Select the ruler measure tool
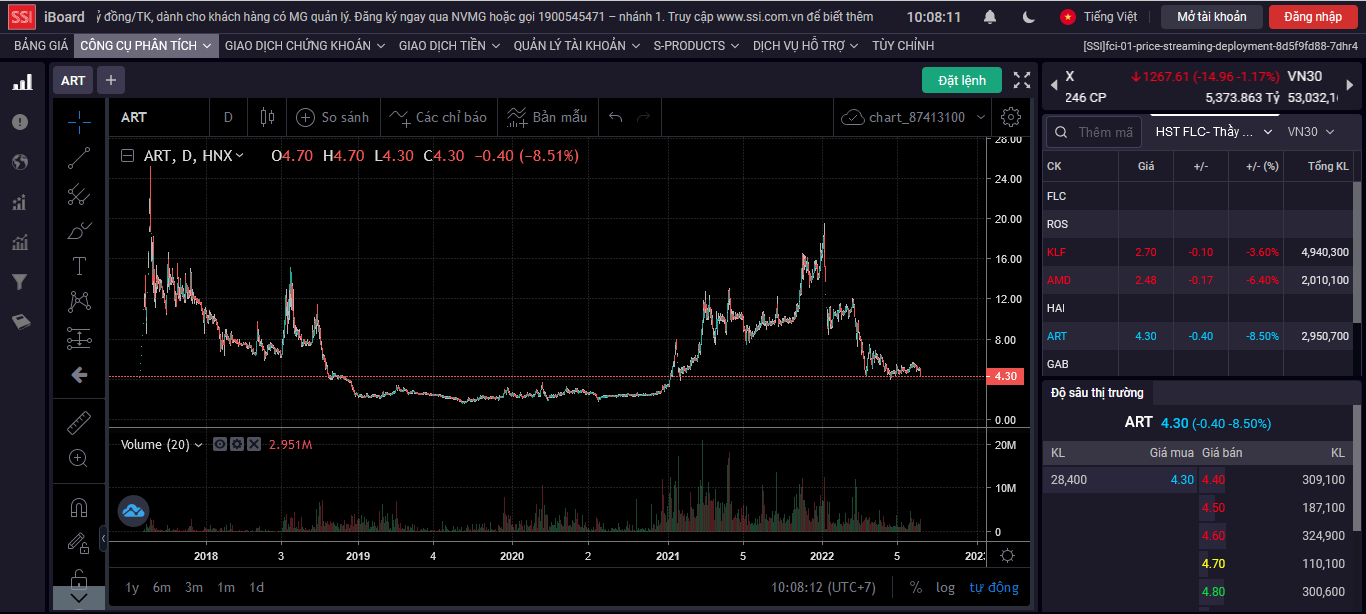Image resolution: width=1366 pixels, height=614 pixels. tap(79, 423)
